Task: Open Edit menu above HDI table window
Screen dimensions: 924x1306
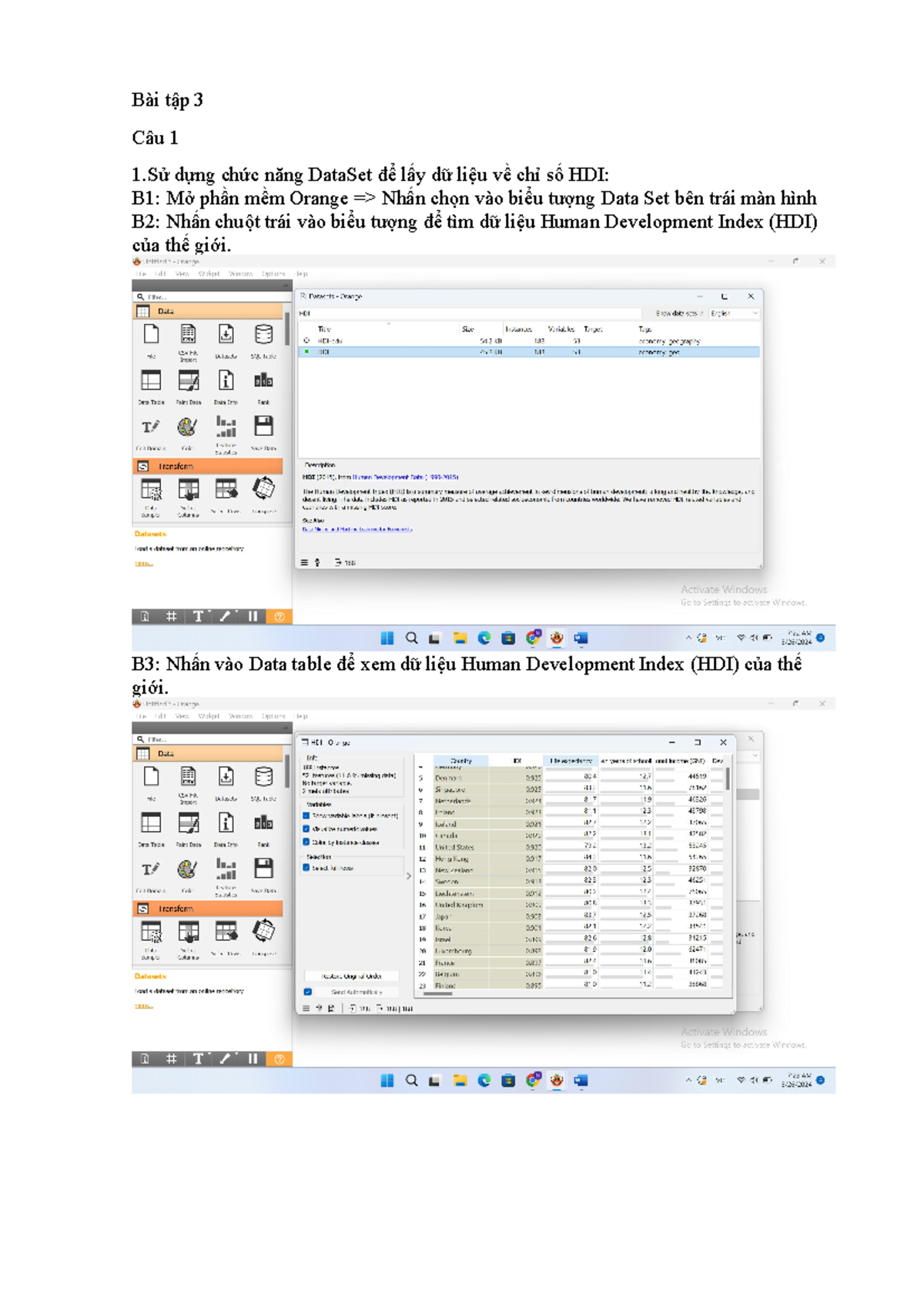Action: 160,716
